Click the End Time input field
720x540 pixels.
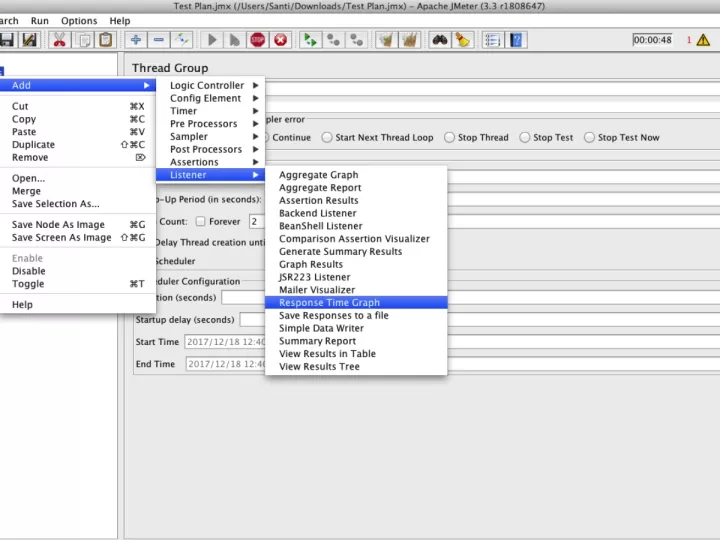[226, 364]
